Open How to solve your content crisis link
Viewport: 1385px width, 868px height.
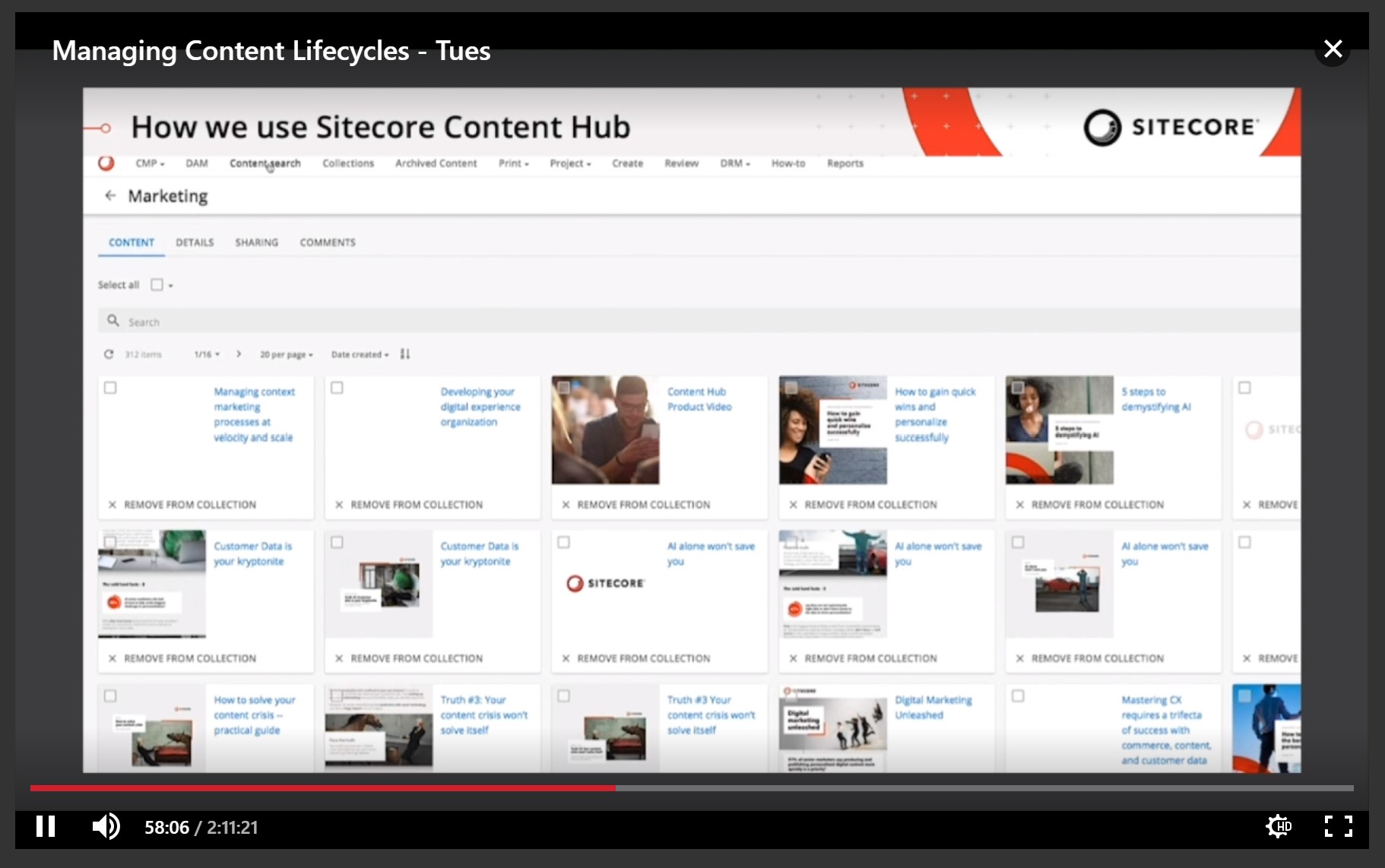[254, 714]
